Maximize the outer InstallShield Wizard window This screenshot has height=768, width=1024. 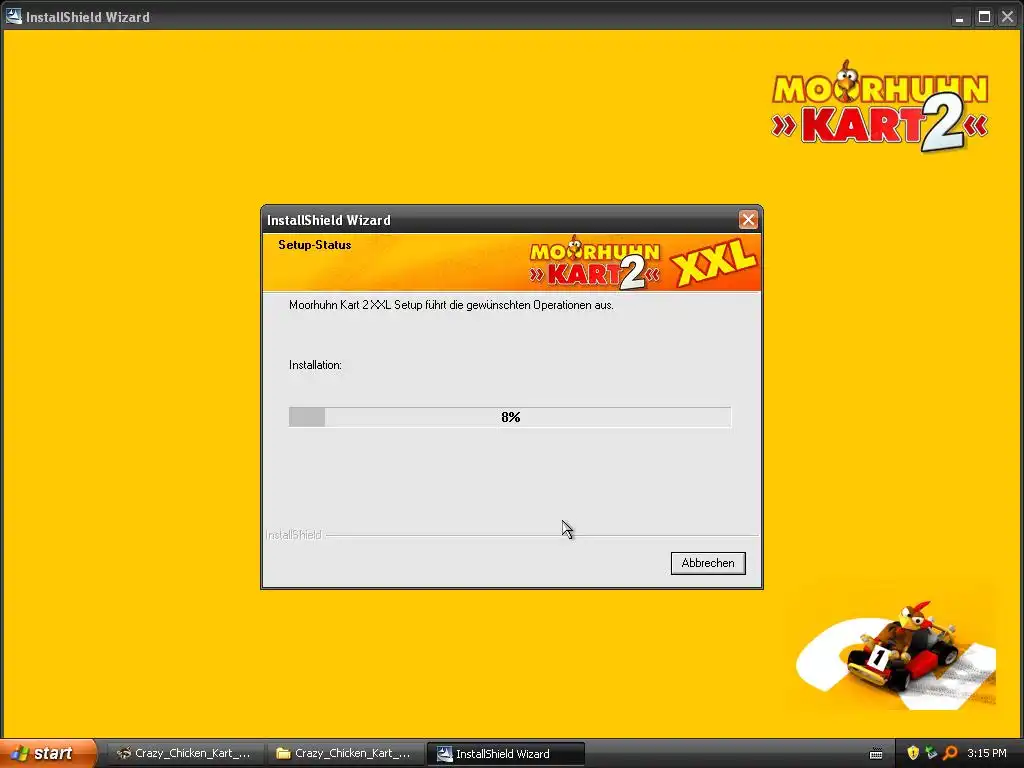pos(984,17)
